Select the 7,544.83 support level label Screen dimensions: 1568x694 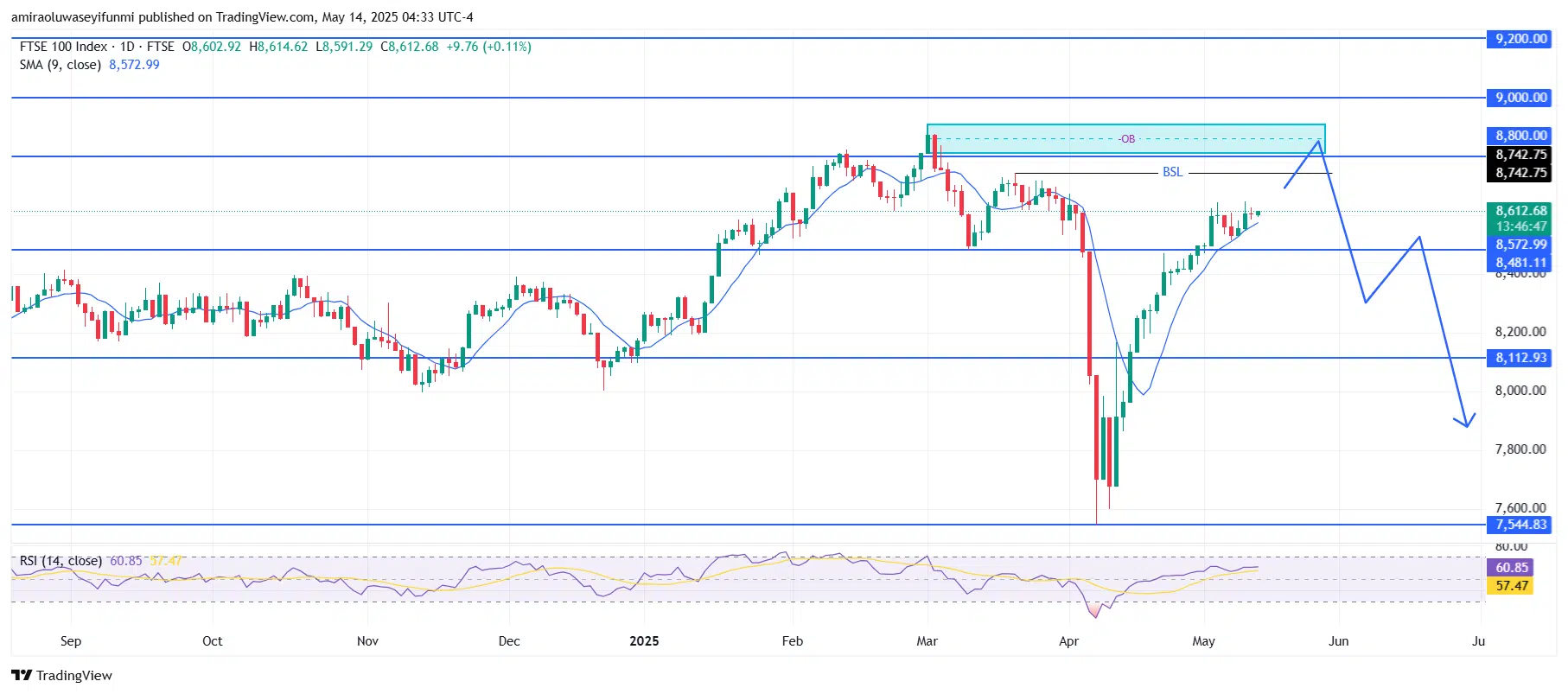(x=1520, y=525)
